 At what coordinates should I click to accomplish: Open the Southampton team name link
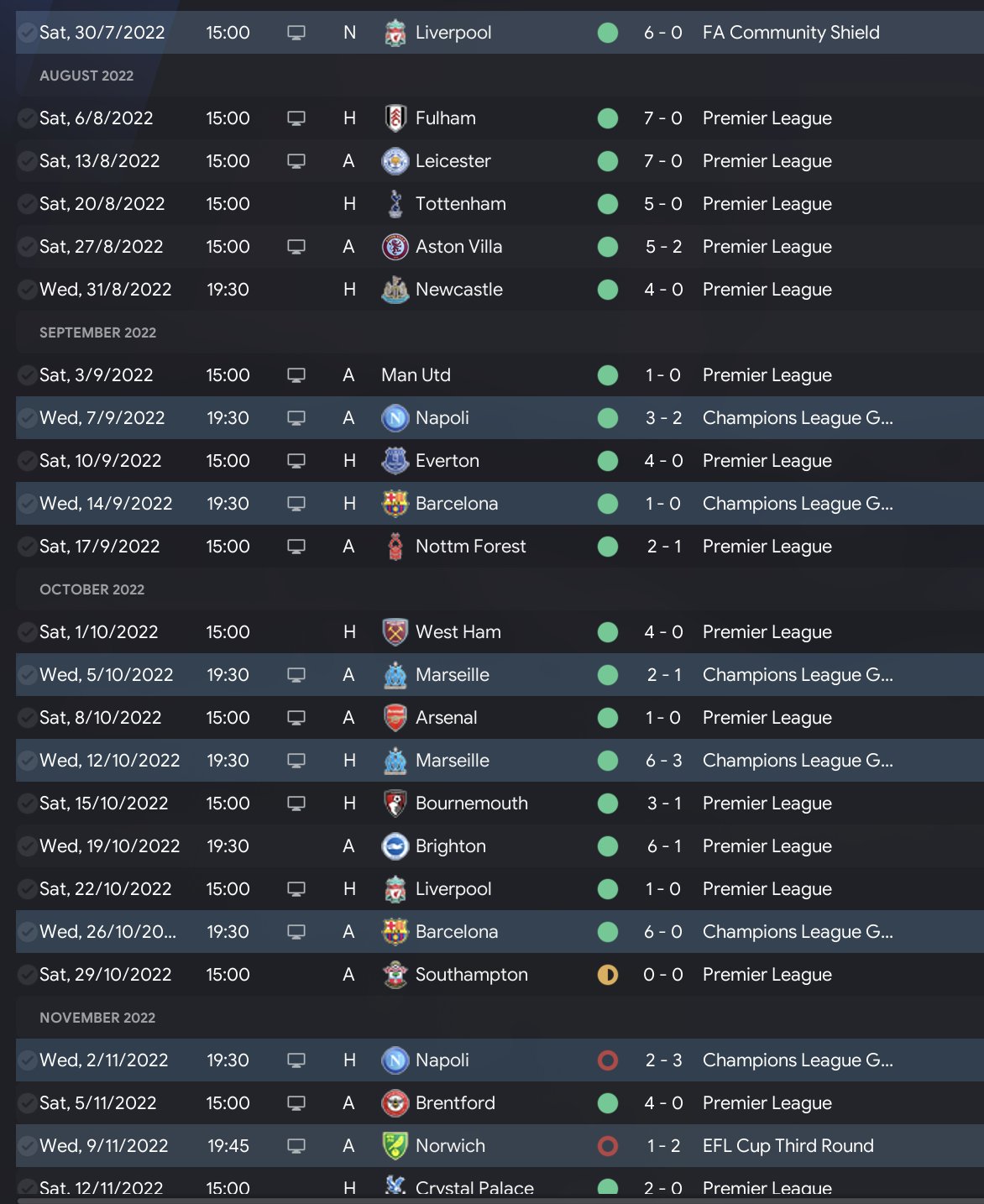[x=471, y=975]
